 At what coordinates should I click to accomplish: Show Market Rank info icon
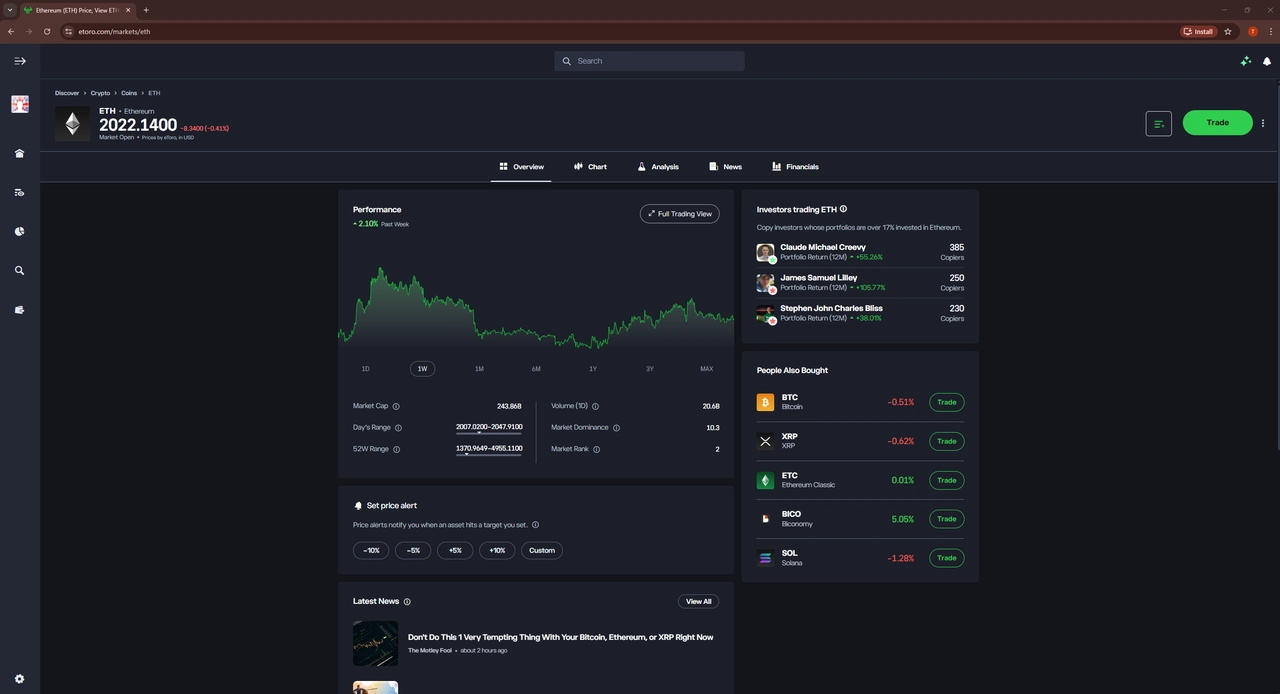[596, 449]
